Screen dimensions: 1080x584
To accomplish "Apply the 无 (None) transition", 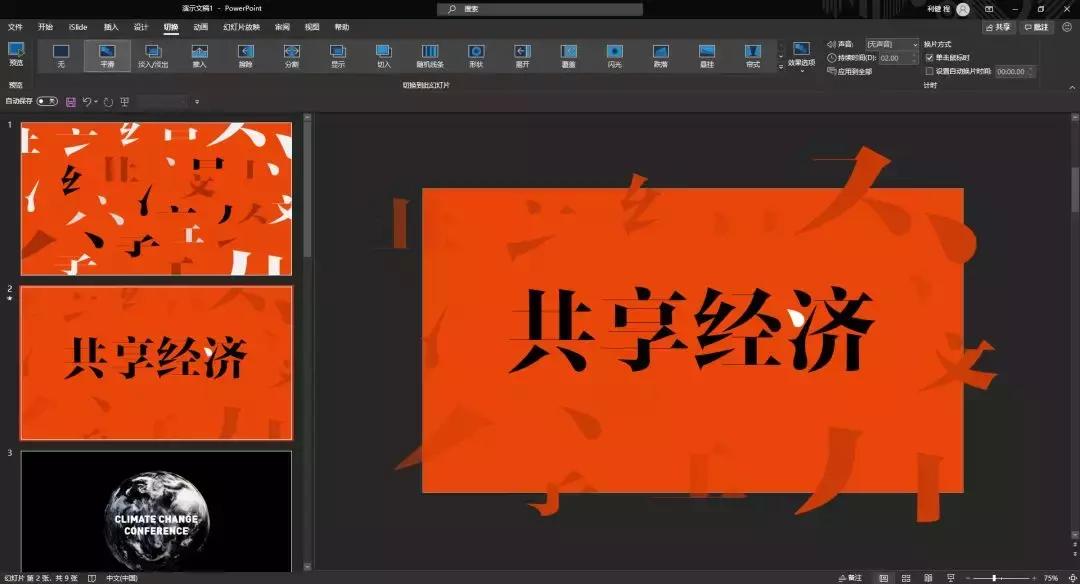I will click(62, 55).
